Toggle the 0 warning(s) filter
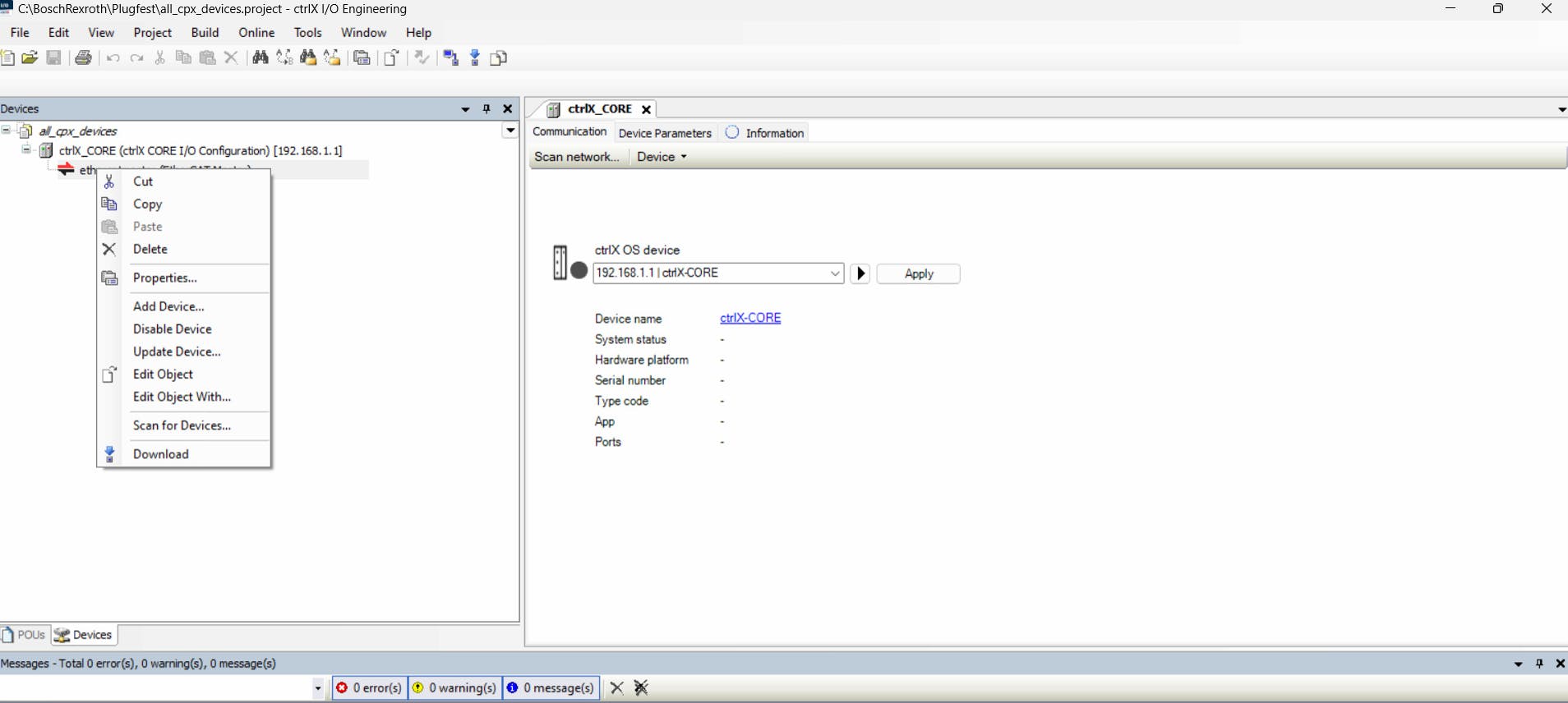The image size is (1568, 703). (454, 688)
